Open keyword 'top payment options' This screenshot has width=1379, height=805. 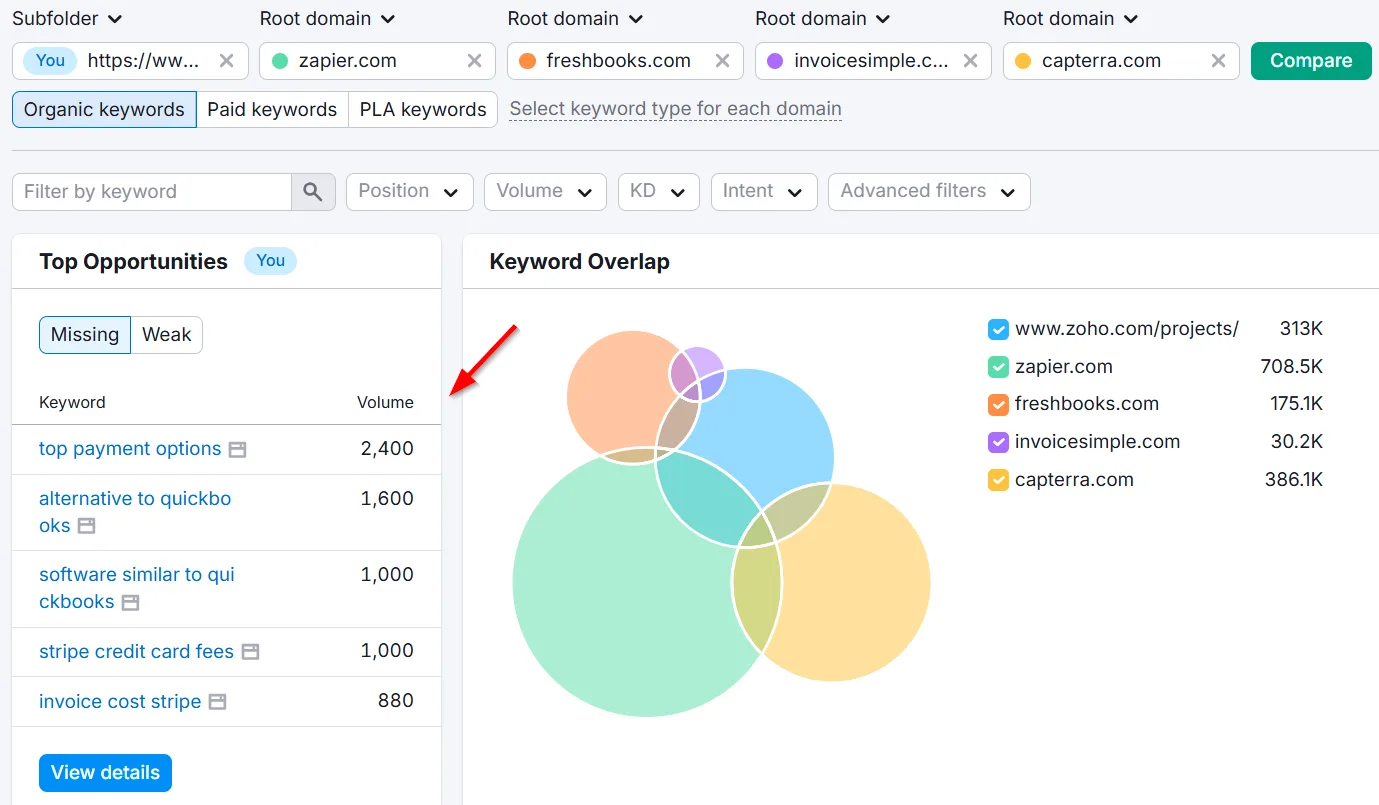130,449
